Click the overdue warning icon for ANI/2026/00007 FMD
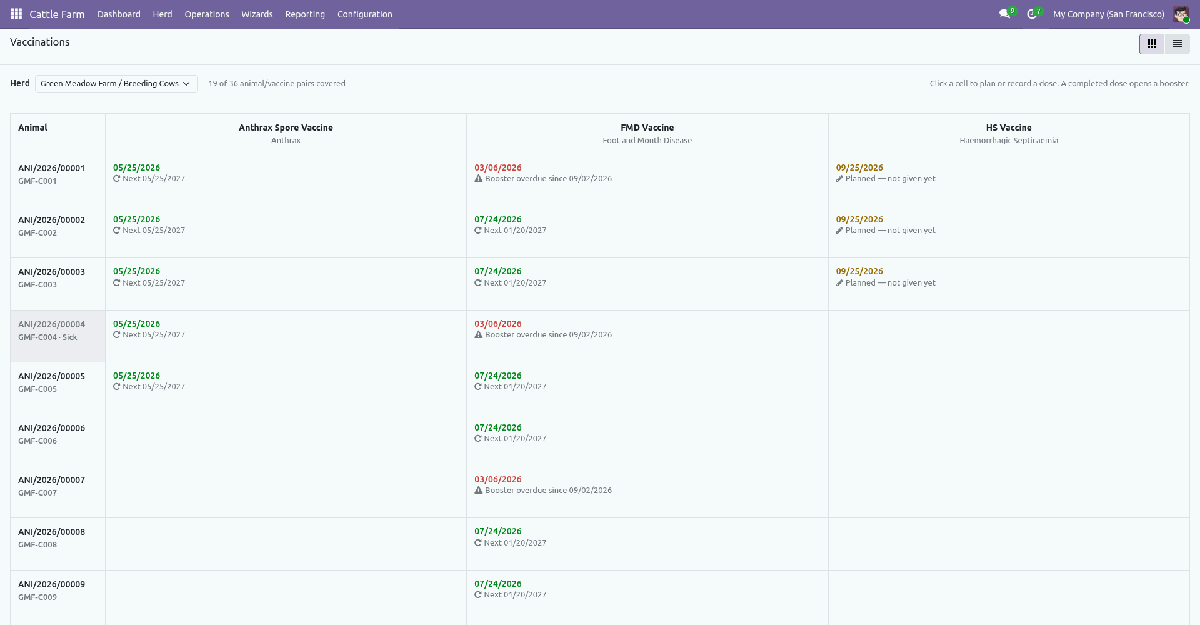This screenshot has width=1200, height=625. click(479, 491)
